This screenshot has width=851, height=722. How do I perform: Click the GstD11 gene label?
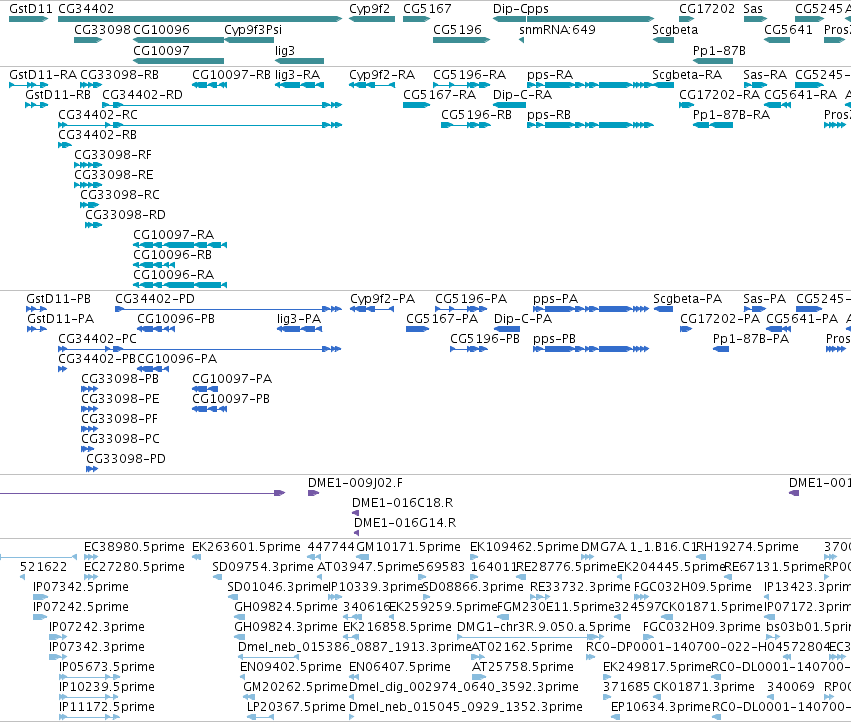tap(31, 9)
